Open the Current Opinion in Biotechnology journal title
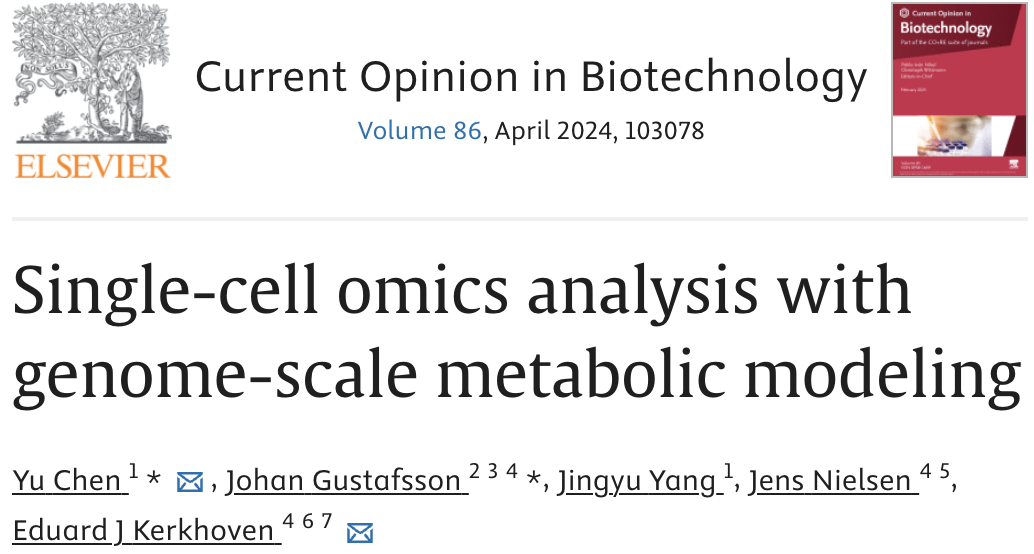Screen dimensions: 1034x554 point(530,77)
